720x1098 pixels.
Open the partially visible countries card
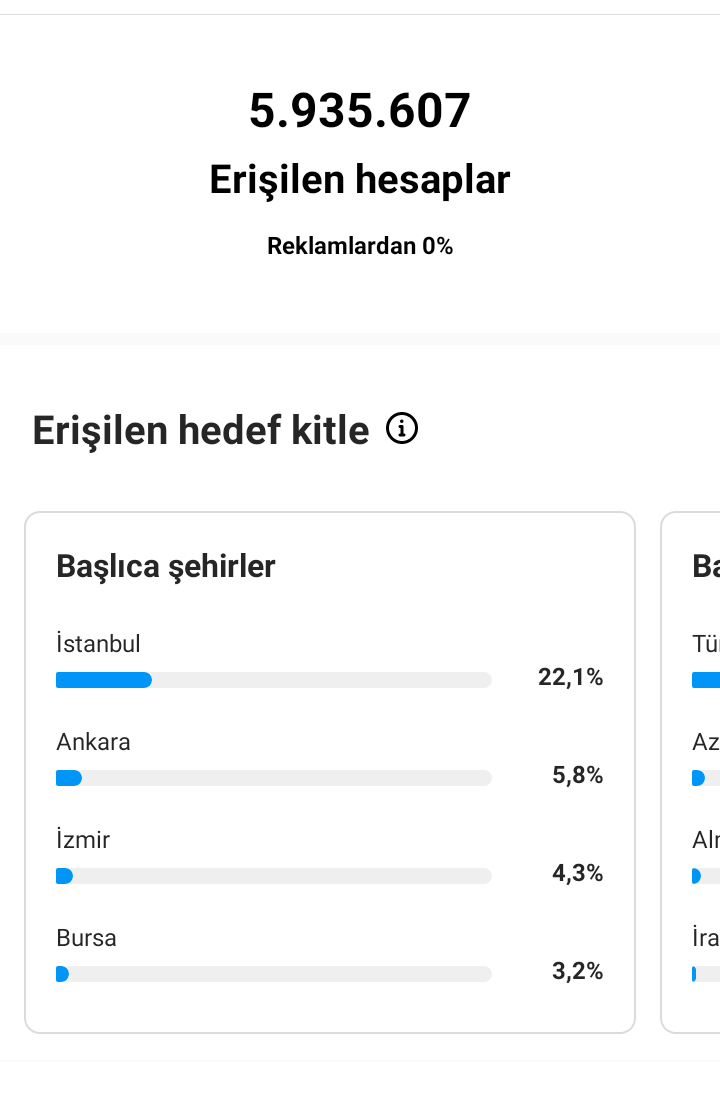coord(691,772)
